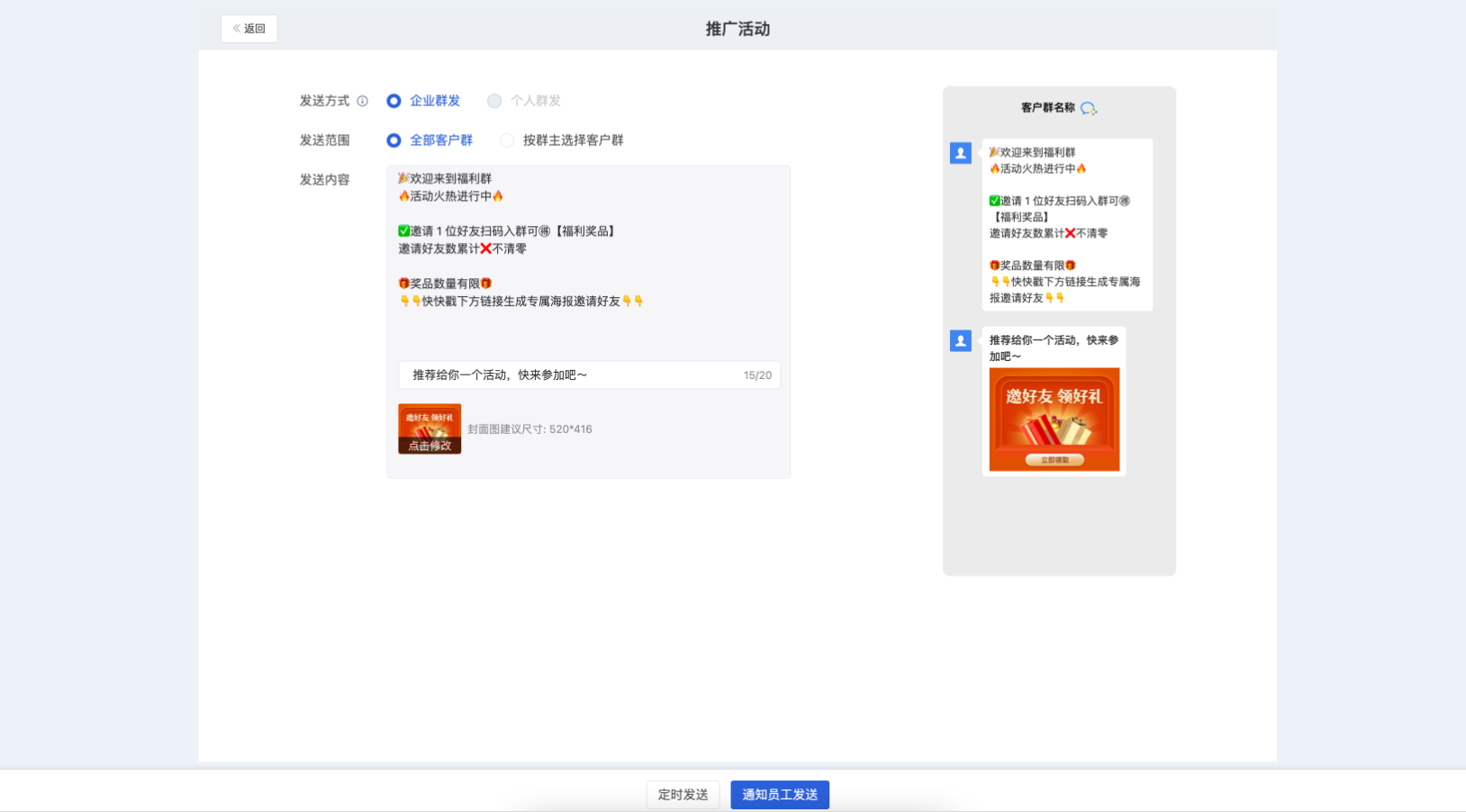
Task: Click the 发送范围 label
Action: coord(324,140)
